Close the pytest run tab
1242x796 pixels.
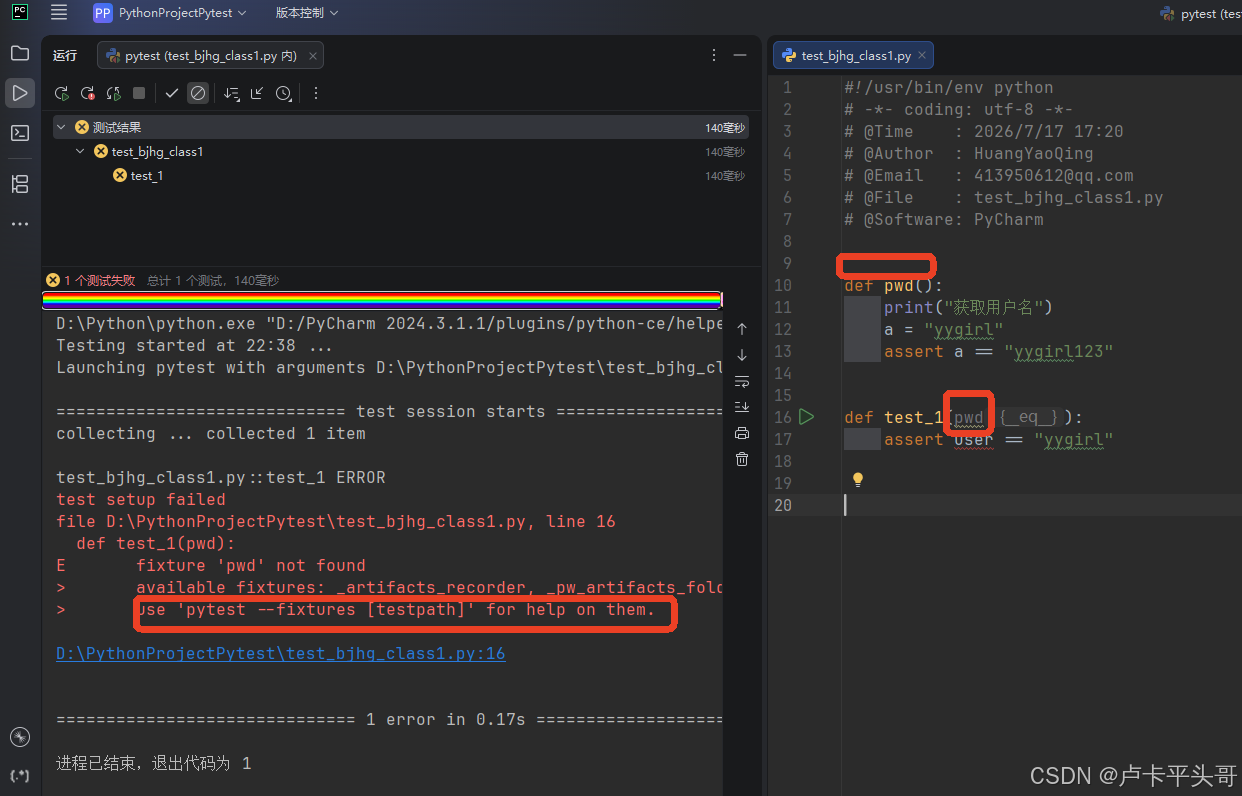click(x=313, y=56)
